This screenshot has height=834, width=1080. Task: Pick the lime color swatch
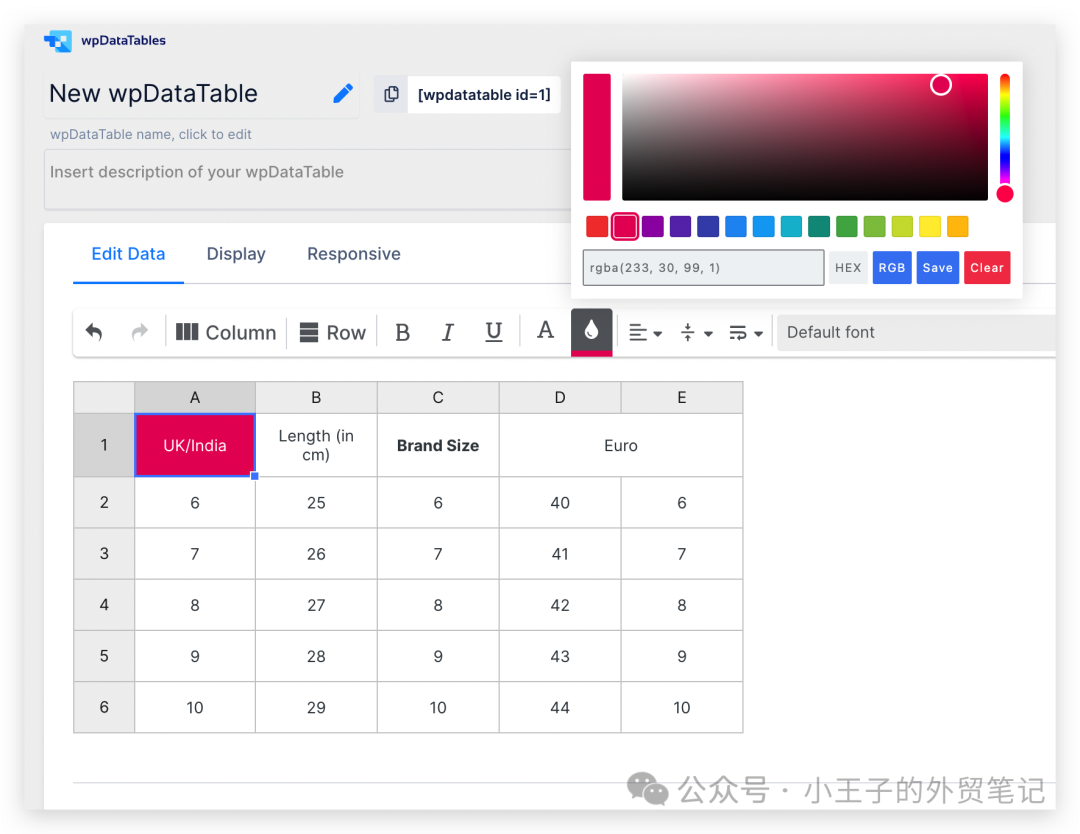click(x=902, y=227)
